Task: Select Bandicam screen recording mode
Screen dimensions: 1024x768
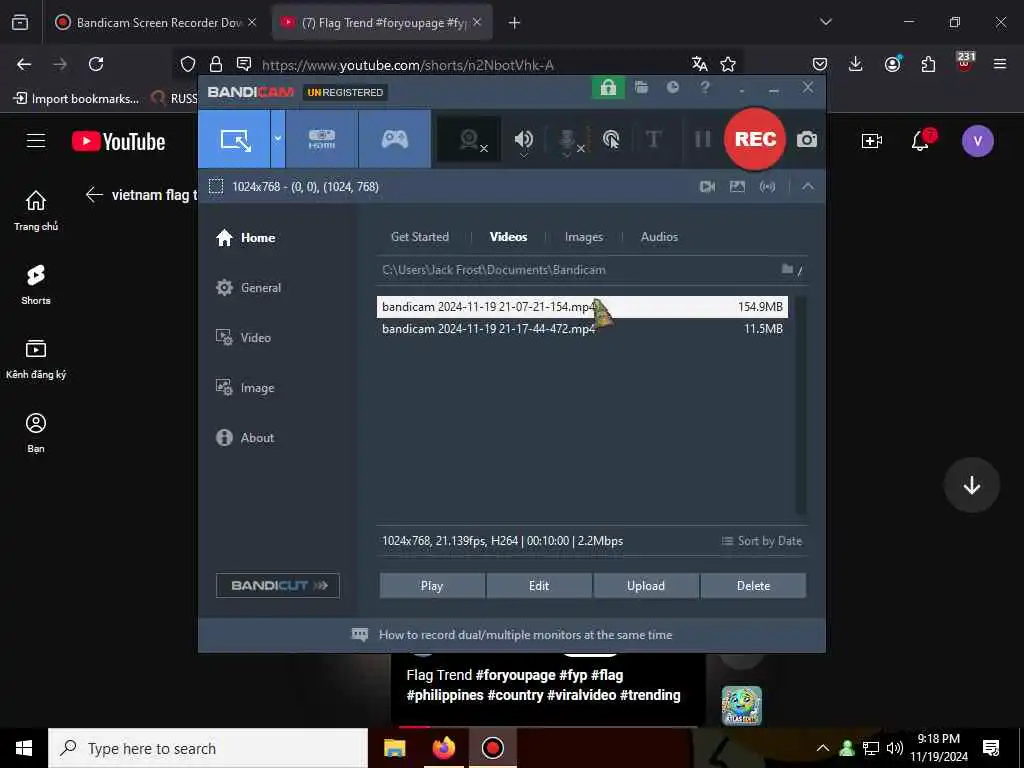Action: tap(234, 139)
